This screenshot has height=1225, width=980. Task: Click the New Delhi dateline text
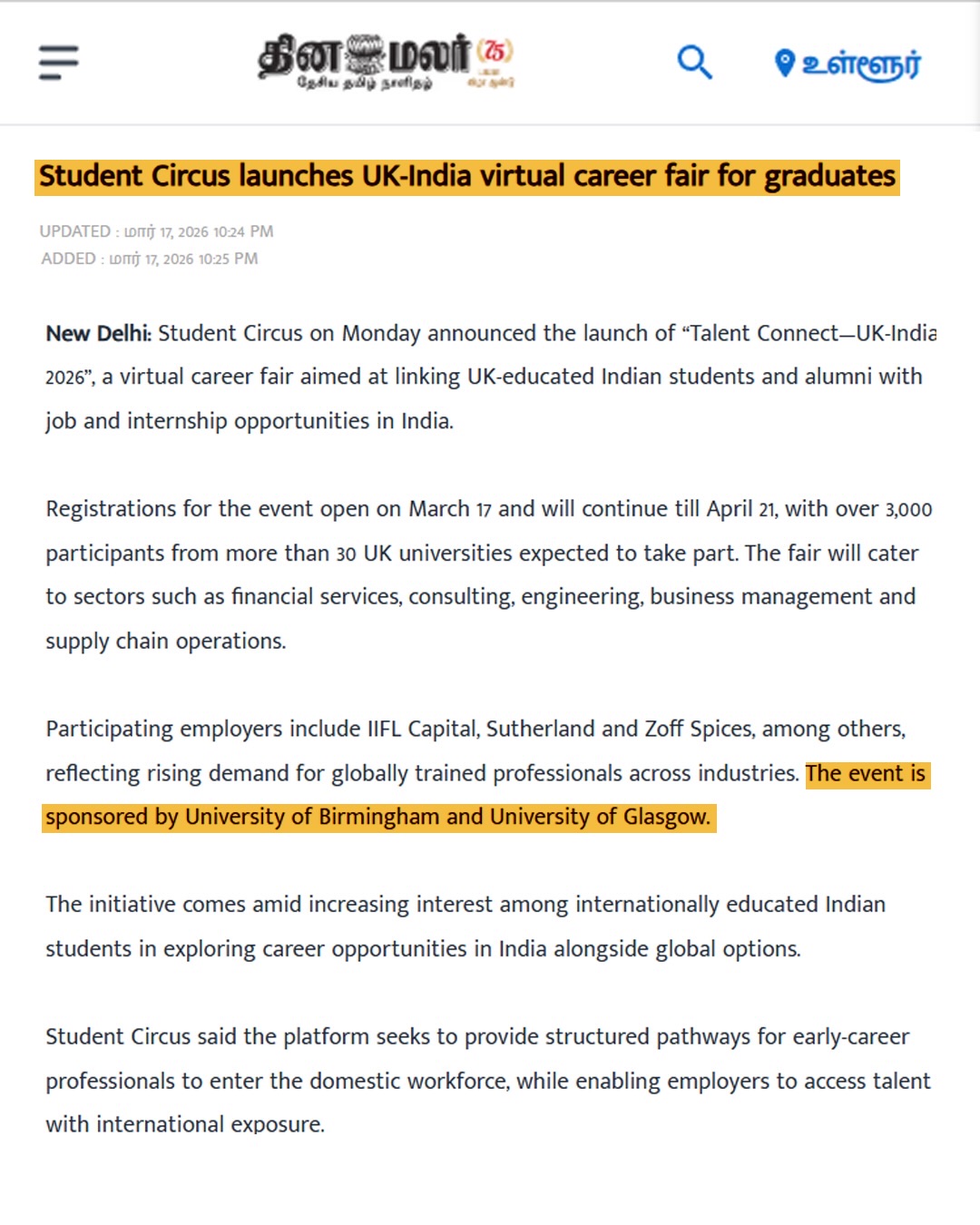click(96, 333)
